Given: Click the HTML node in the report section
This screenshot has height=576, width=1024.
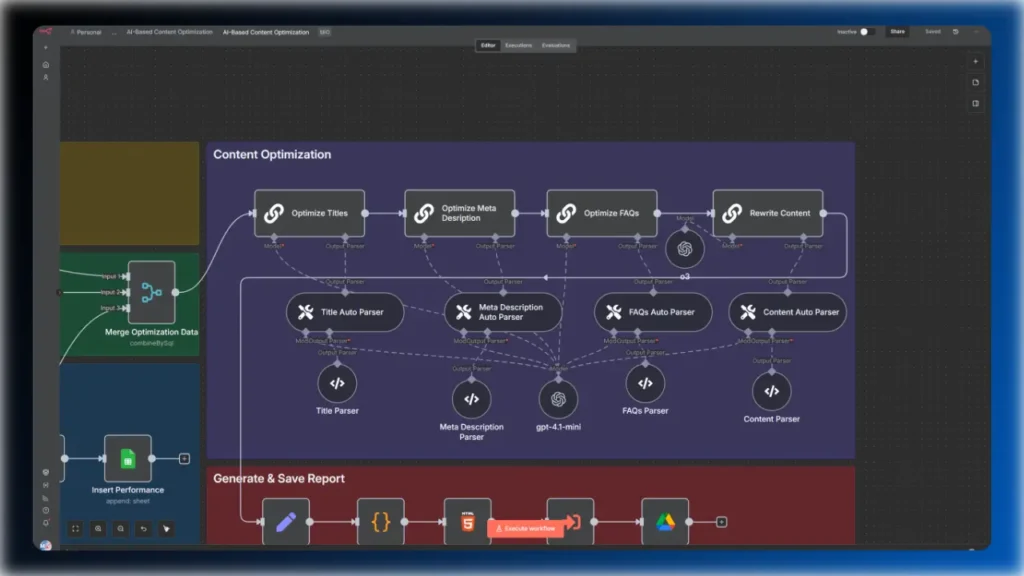Looking at the screenshot, I should (x=466, y=521).
